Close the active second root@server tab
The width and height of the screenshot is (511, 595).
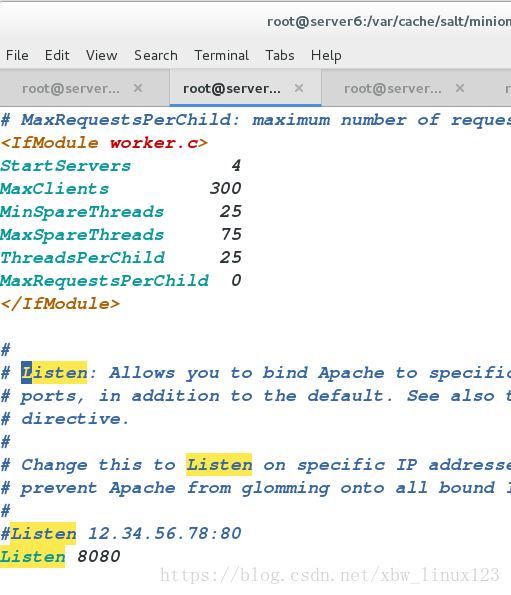pos(299,88)
